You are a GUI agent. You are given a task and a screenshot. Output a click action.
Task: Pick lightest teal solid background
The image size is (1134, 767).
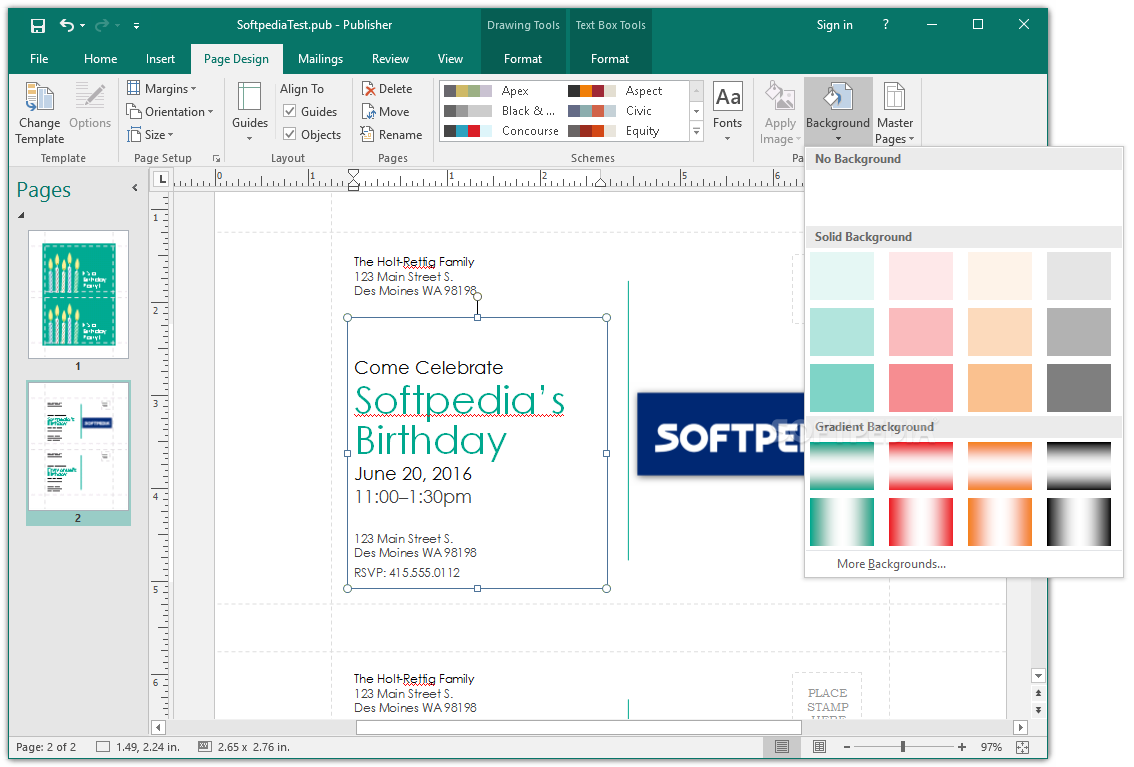tap(842, 276)
